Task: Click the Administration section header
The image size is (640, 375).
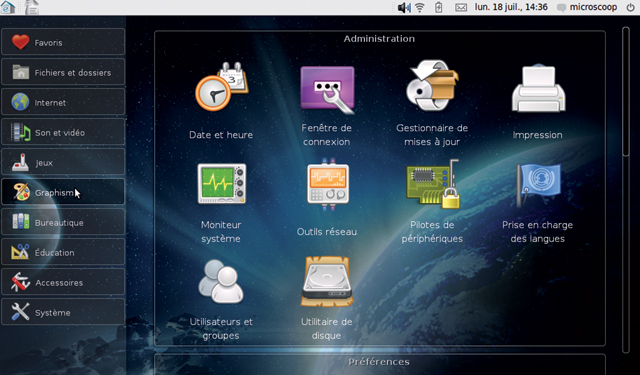Action: coord(379,39)
